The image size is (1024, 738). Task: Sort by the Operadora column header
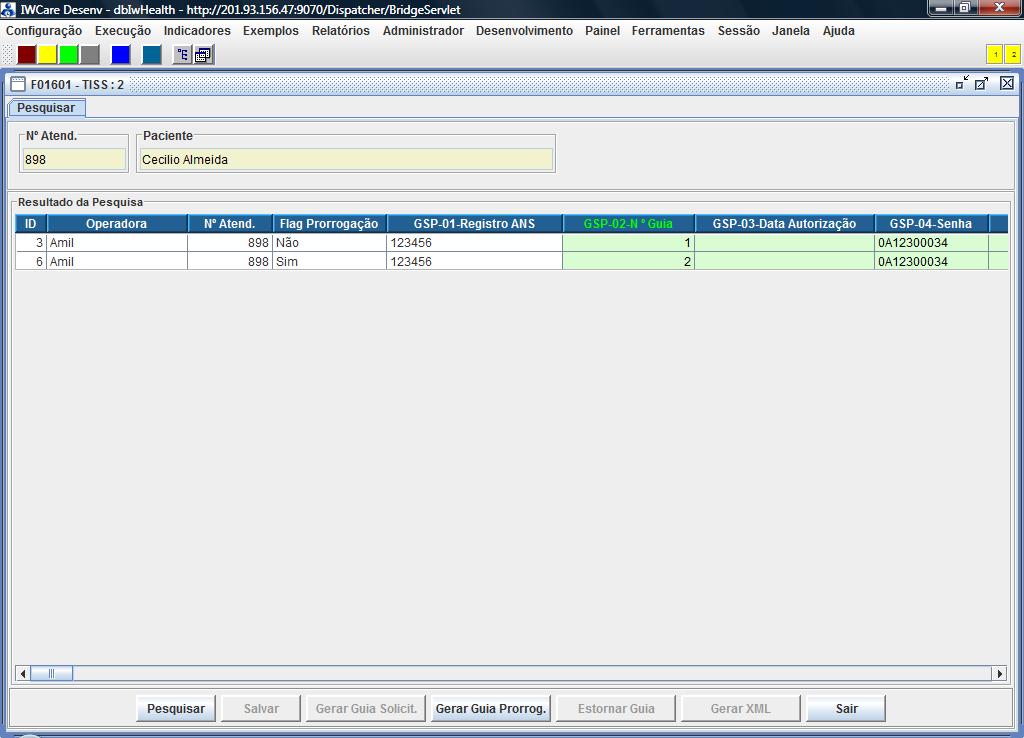(x=117, y=223)
